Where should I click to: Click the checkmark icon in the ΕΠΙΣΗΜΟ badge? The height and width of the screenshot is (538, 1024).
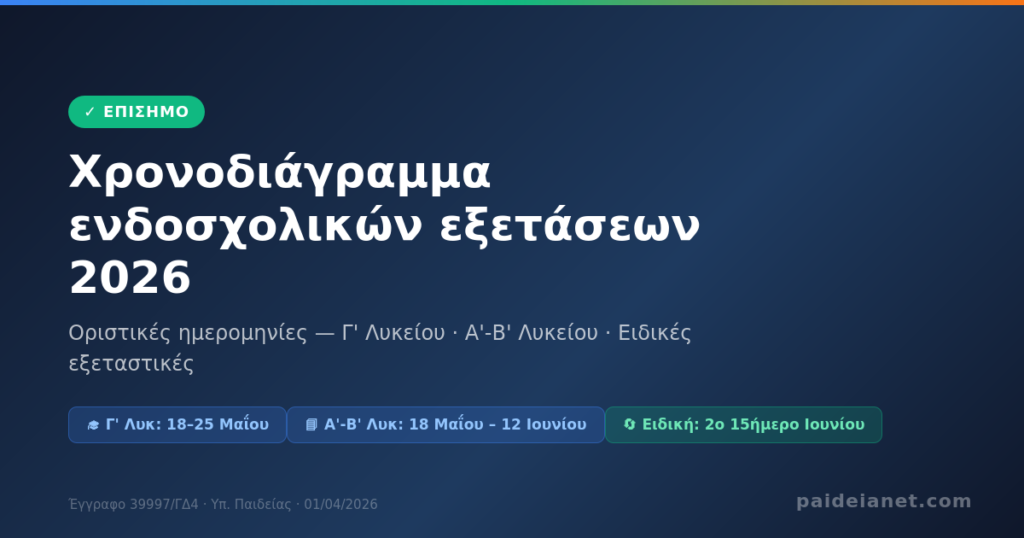90,112
